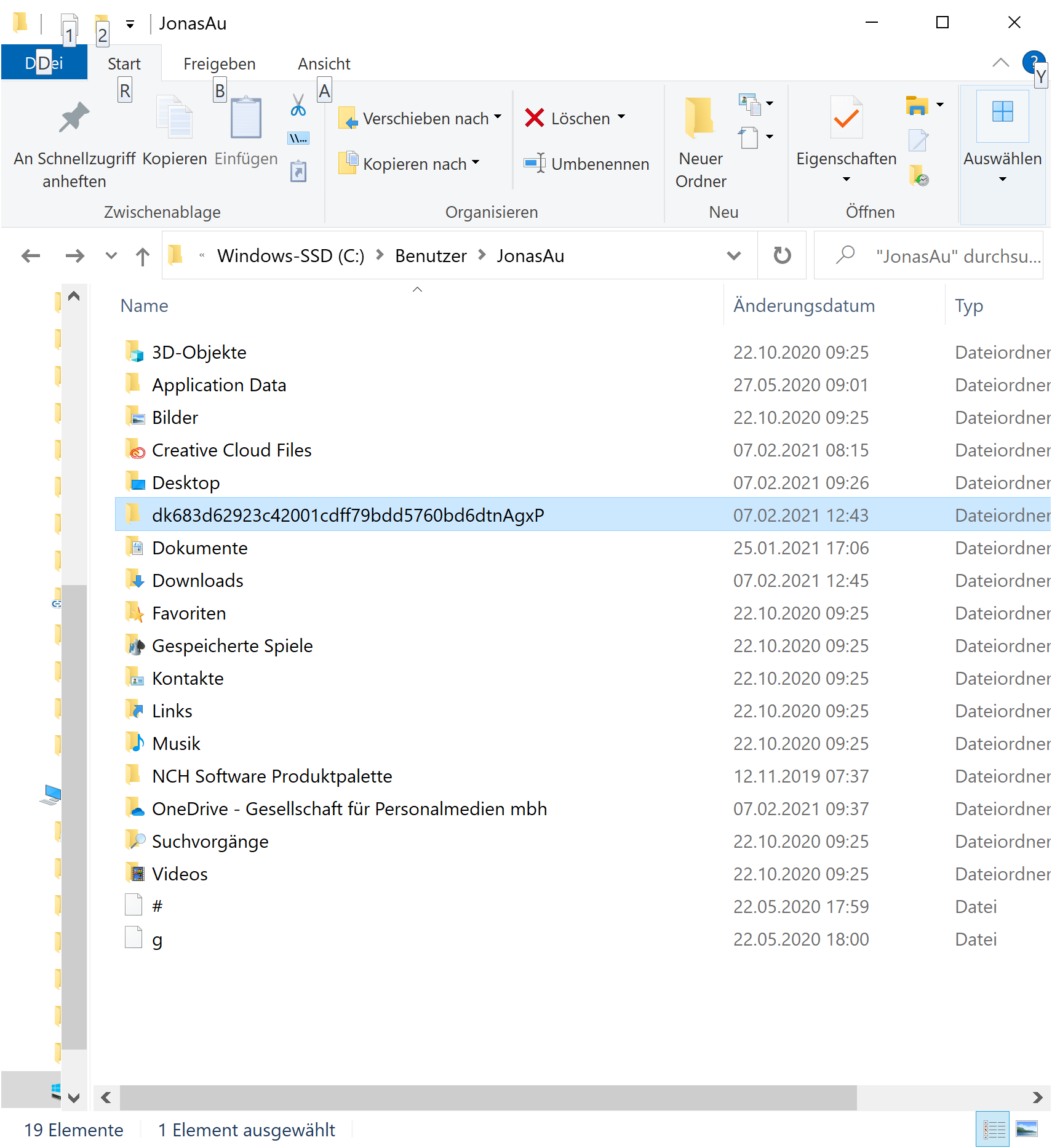Click the properties quick access toolbar icon
Viewport: 1052px width, 1148px height.
69,25
